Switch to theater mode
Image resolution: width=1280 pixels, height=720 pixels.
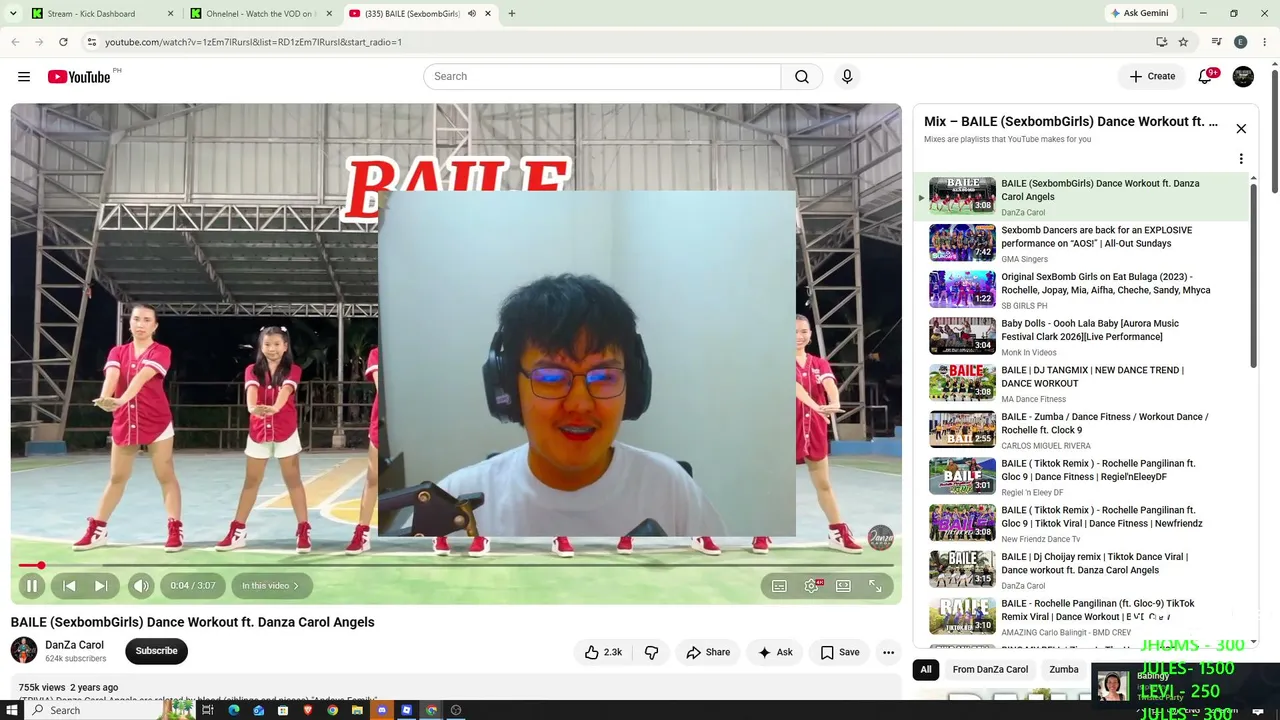(x=843, y=586)
